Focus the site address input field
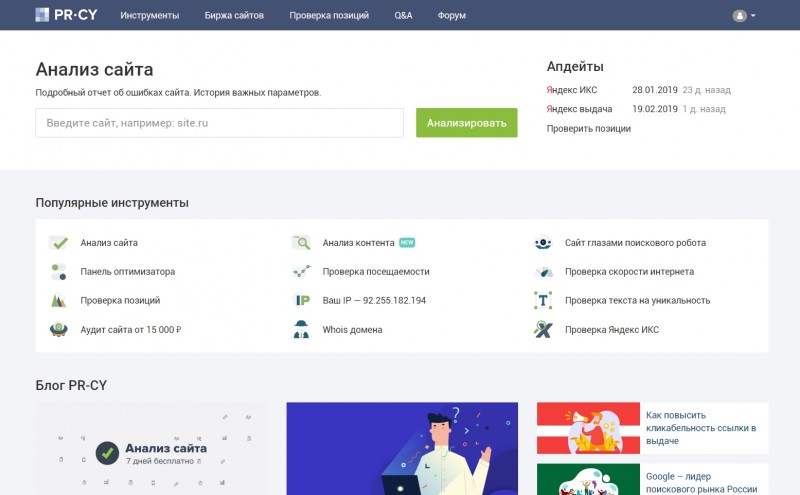This screenshot has width=800, height=495. (219, 123)
